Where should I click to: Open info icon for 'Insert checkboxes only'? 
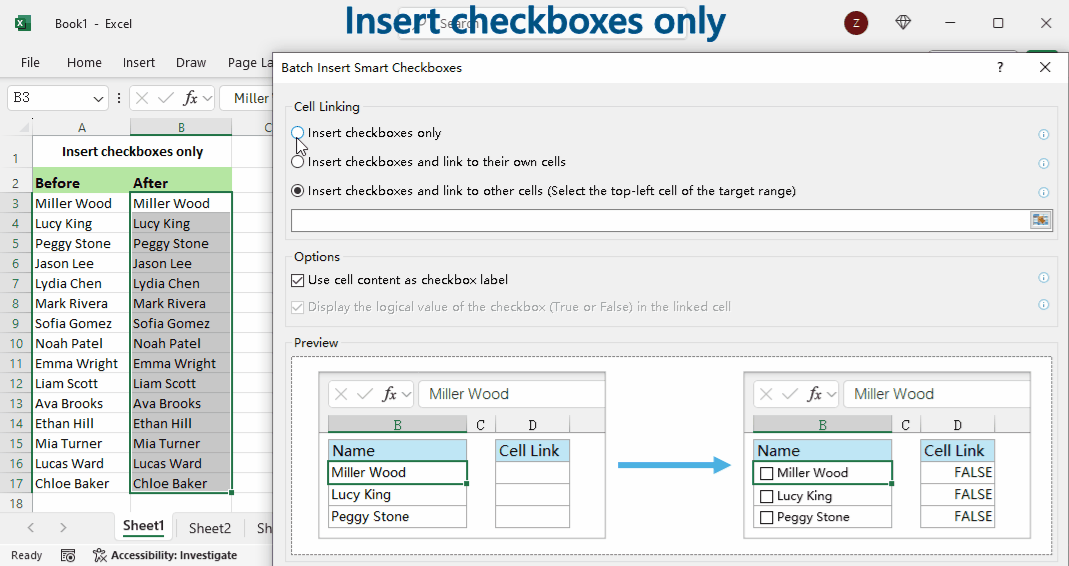[1043, 134]
